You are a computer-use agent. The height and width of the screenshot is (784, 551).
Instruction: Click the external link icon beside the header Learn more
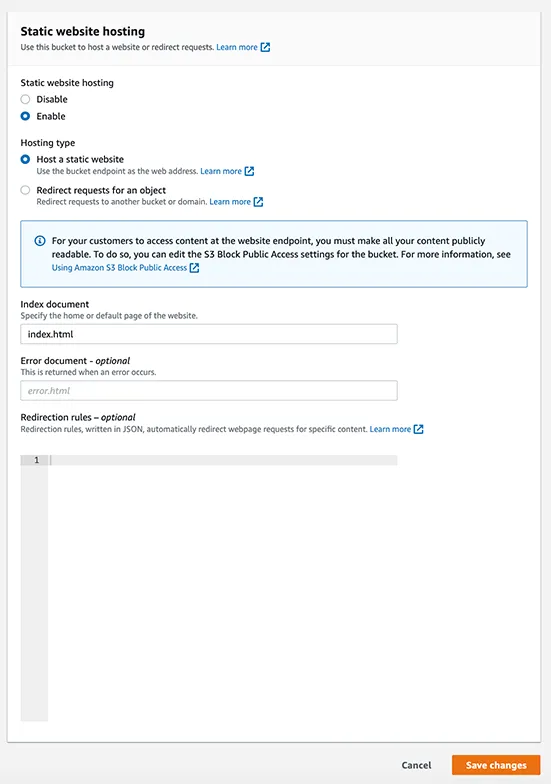coord(266,47)
